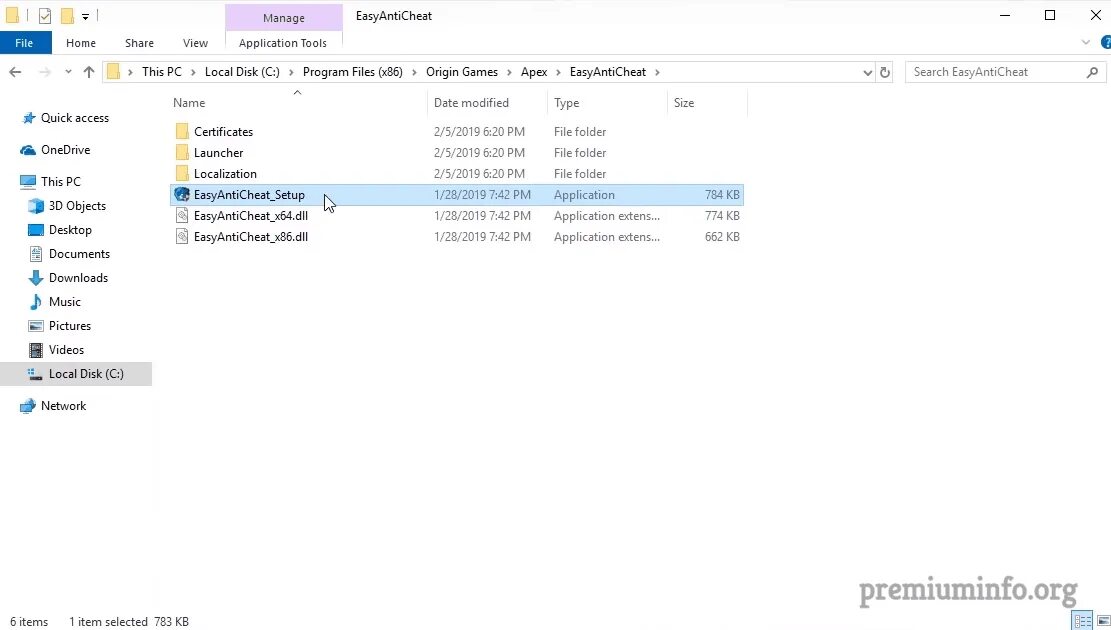Expand the chevron after EasyAntiCheat breadcrumb
Image resolution: width=1111 pixels, height=630 pixels.
tap(658, 72)
